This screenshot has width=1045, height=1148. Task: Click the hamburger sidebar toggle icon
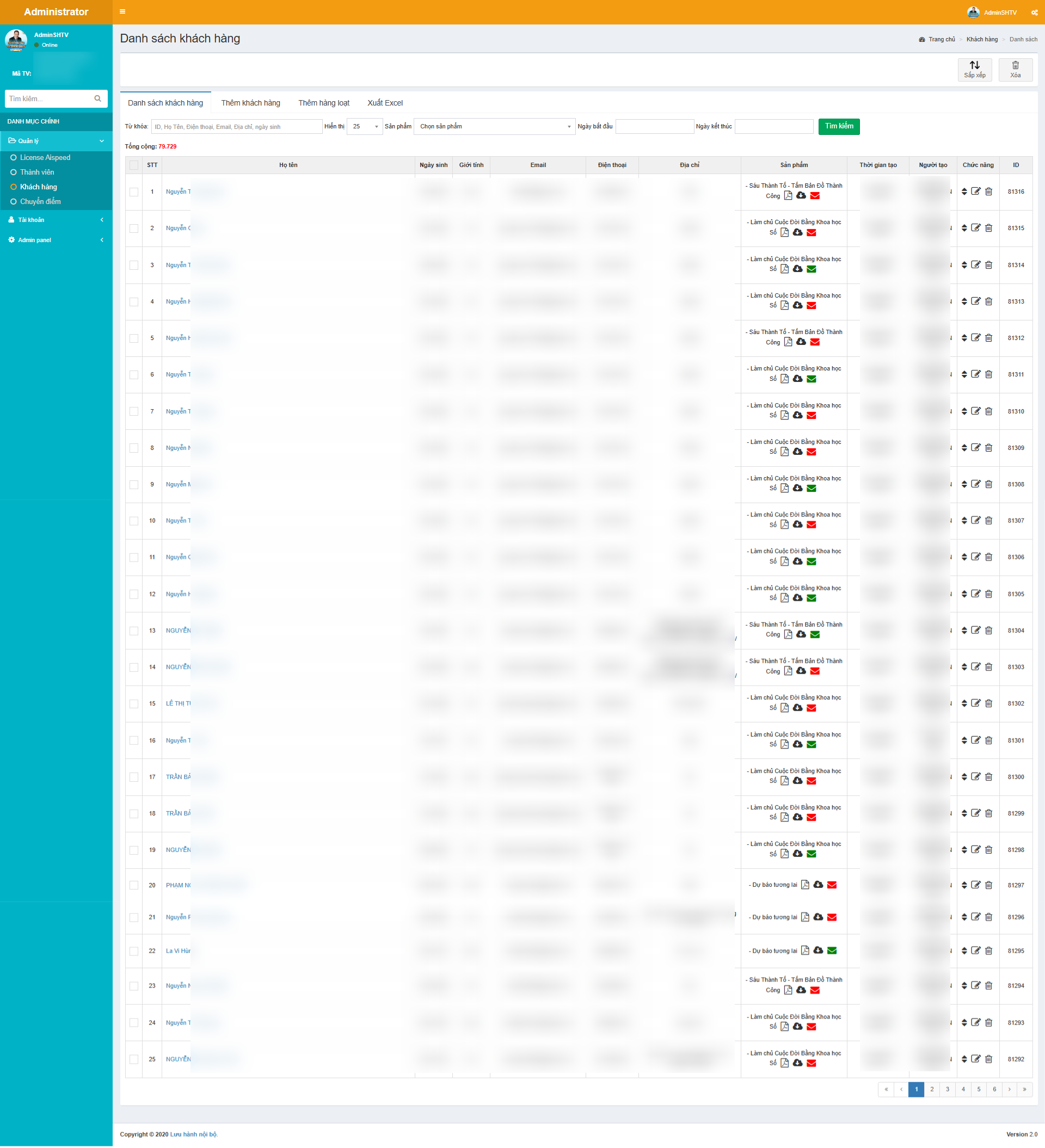pyautogui.click(x=122, y=11)
